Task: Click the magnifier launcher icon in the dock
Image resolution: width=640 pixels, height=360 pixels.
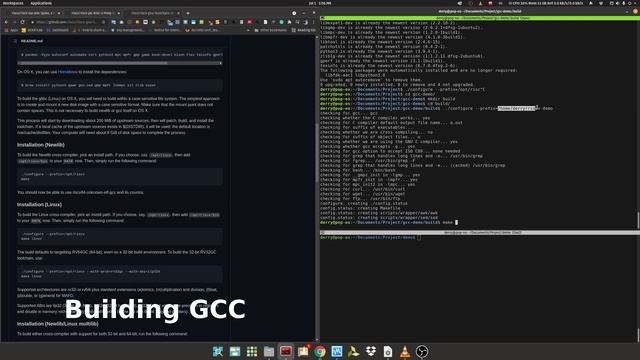Action: (x=218, y=351)
